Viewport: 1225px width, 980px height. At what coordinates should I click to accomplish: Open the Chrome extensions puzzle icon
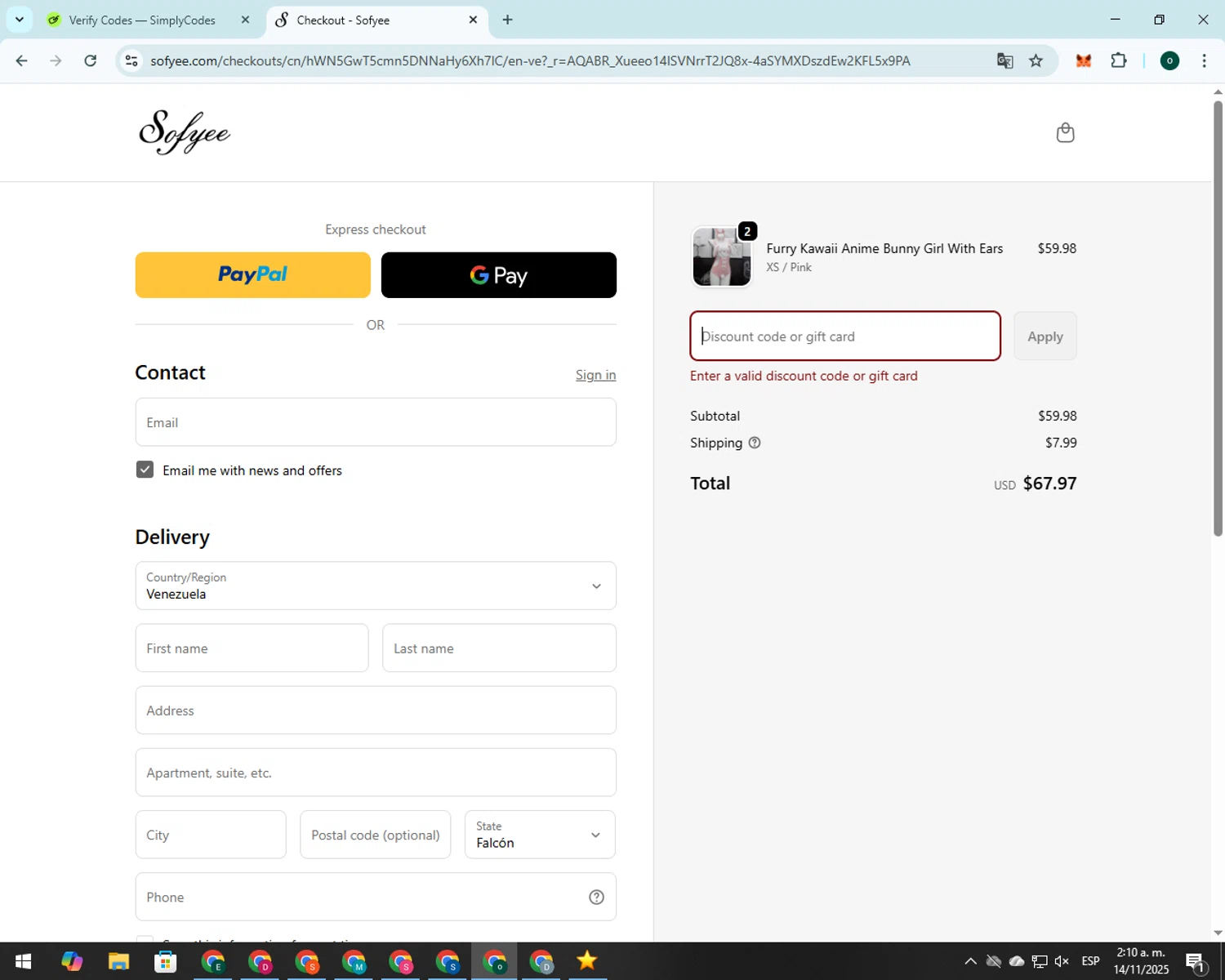1119,60
